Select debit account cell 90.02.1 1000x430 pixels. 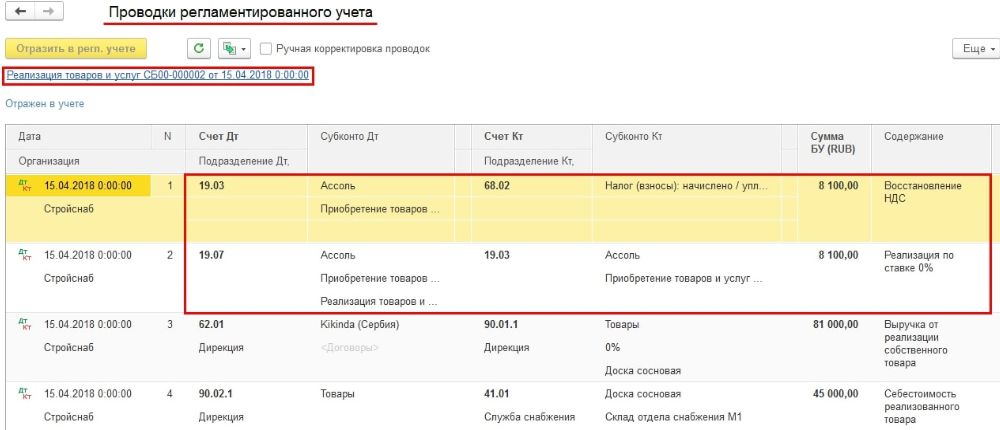216,394
